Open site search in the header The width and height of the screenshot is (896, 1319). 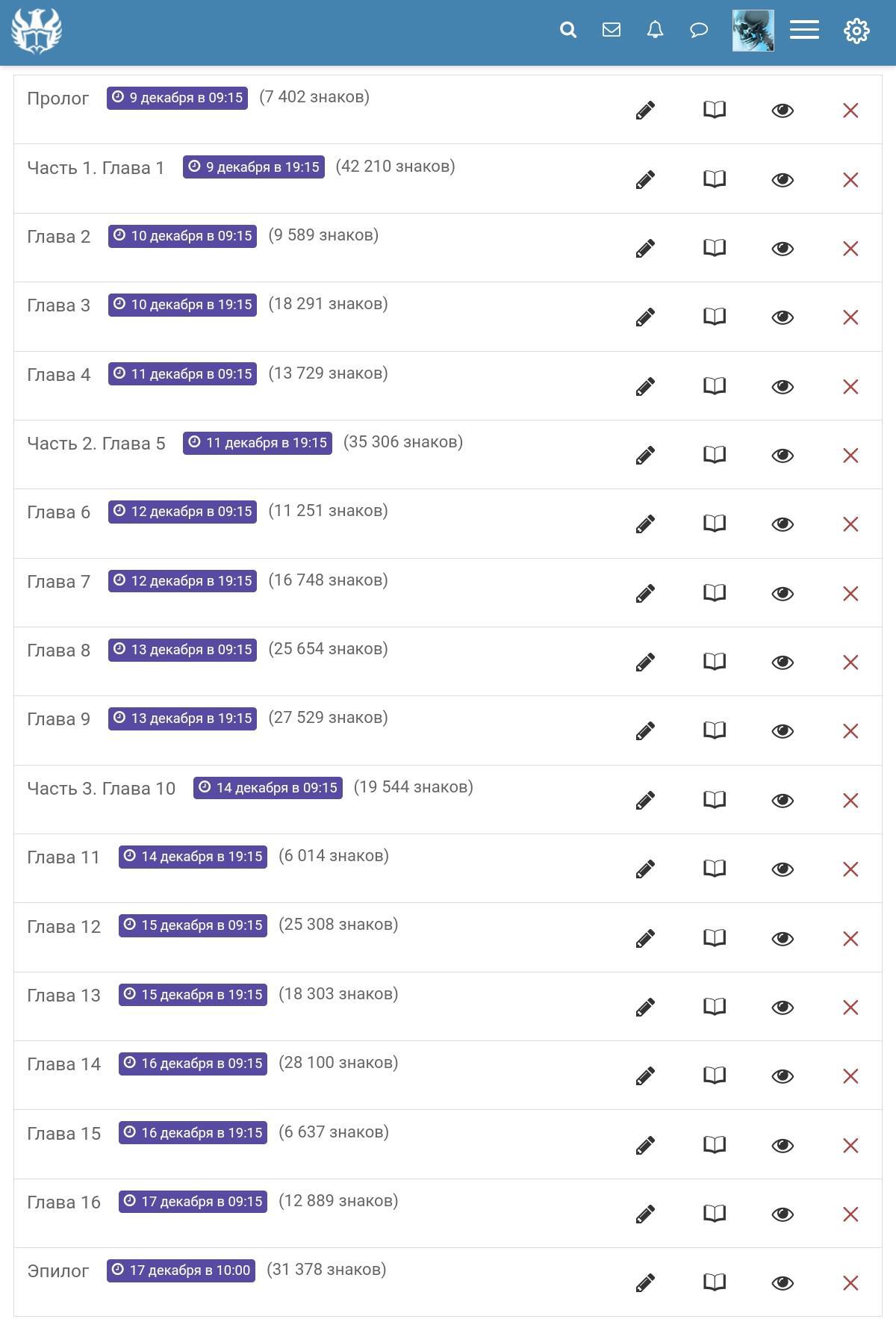568,30
